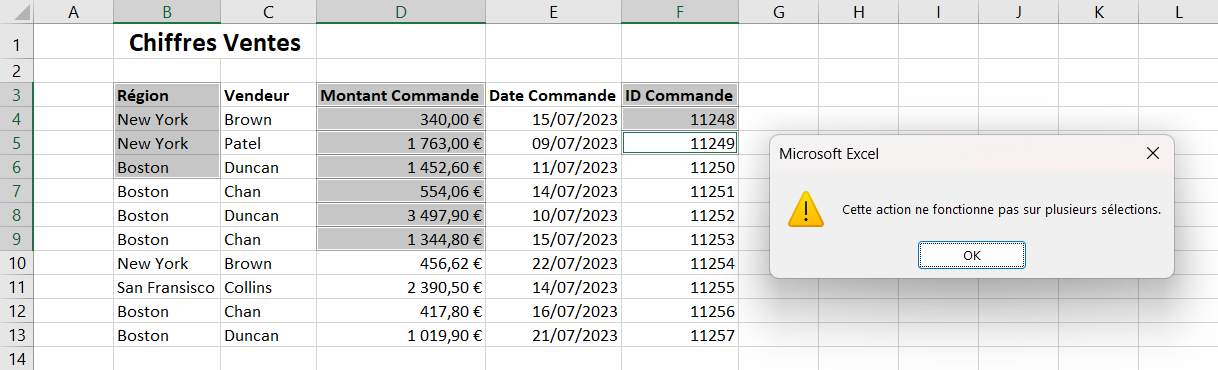
Task: Select the order ID cell 11254
Action: click(680, 263)
